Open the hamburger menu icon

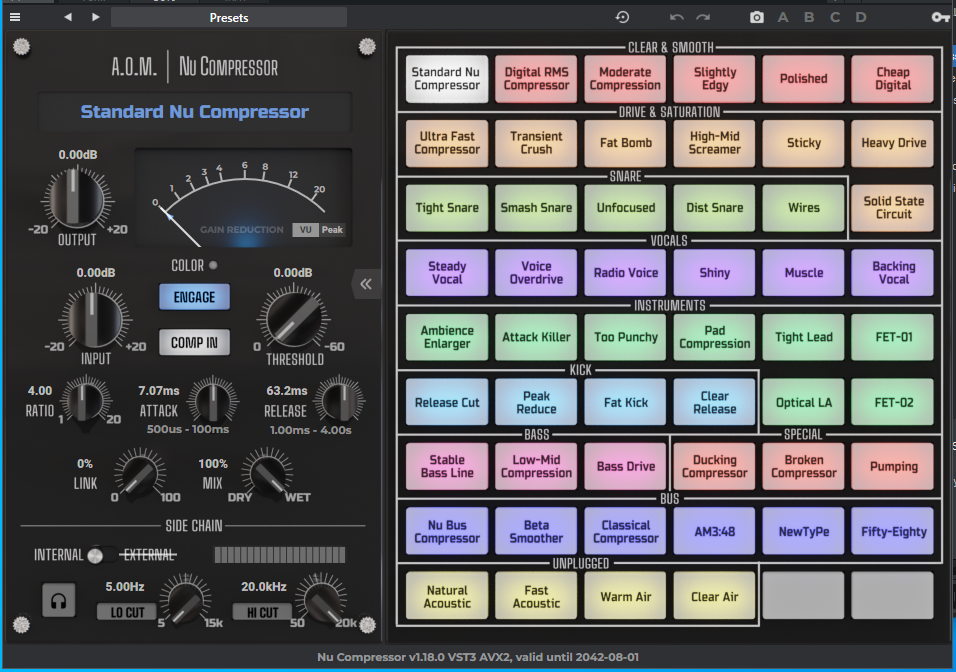pos(15,17)
